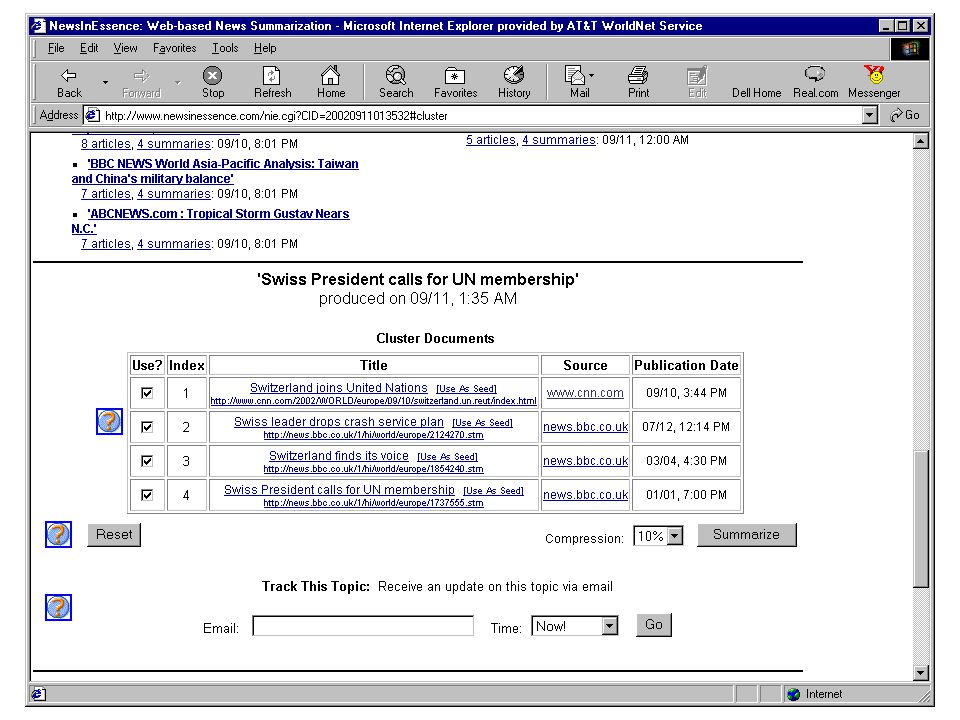Open 'Switzerland joins United Nations' link

click(339, 388)
